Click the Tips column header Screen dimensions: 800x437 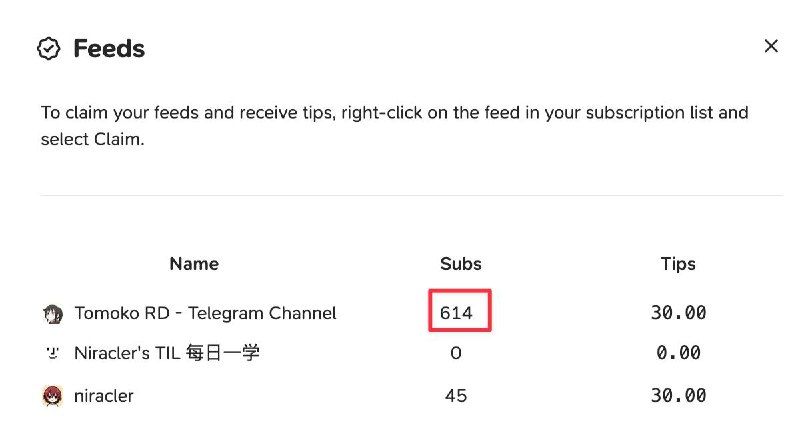click(678, 264)
